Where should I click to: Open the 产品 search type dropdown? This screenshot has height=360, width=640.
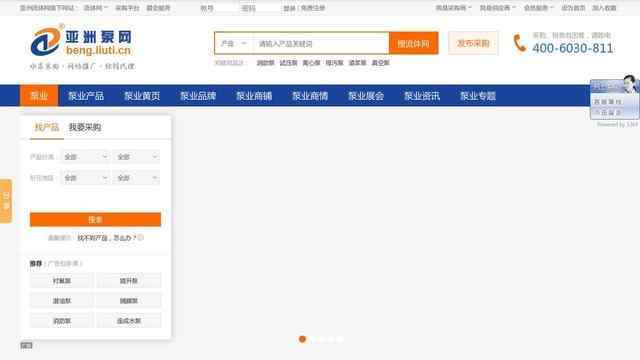233,43
